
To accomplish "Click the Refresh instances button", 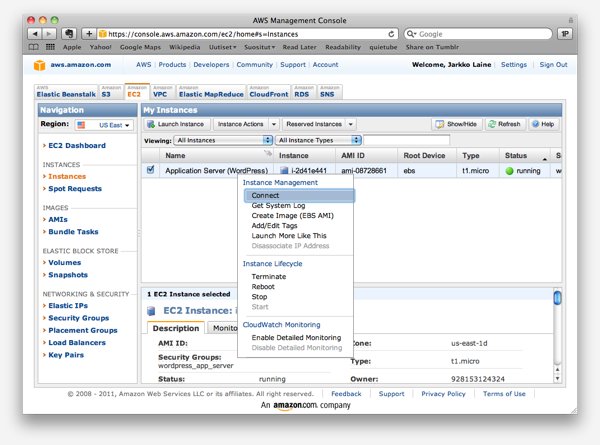I will click(505, 124).
